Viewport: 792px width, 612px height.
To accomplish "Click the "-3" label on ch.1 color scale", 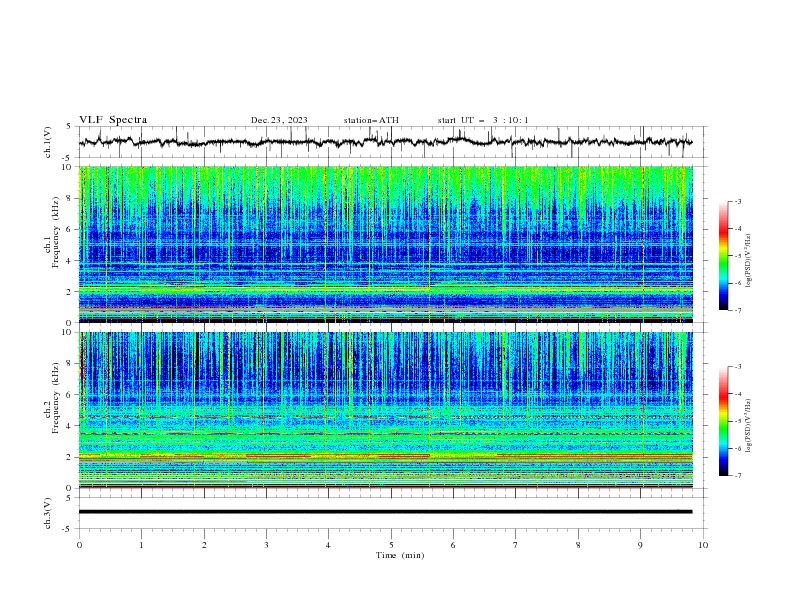I will [x=737, y=201].
